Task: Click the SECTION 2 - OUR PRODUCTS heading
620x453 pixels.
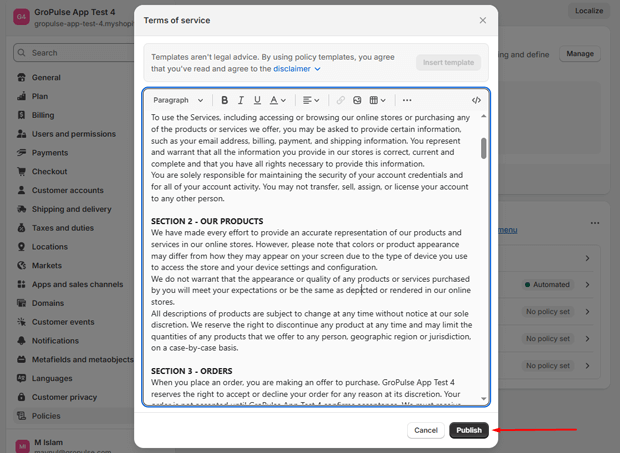Action: point(207,221)
